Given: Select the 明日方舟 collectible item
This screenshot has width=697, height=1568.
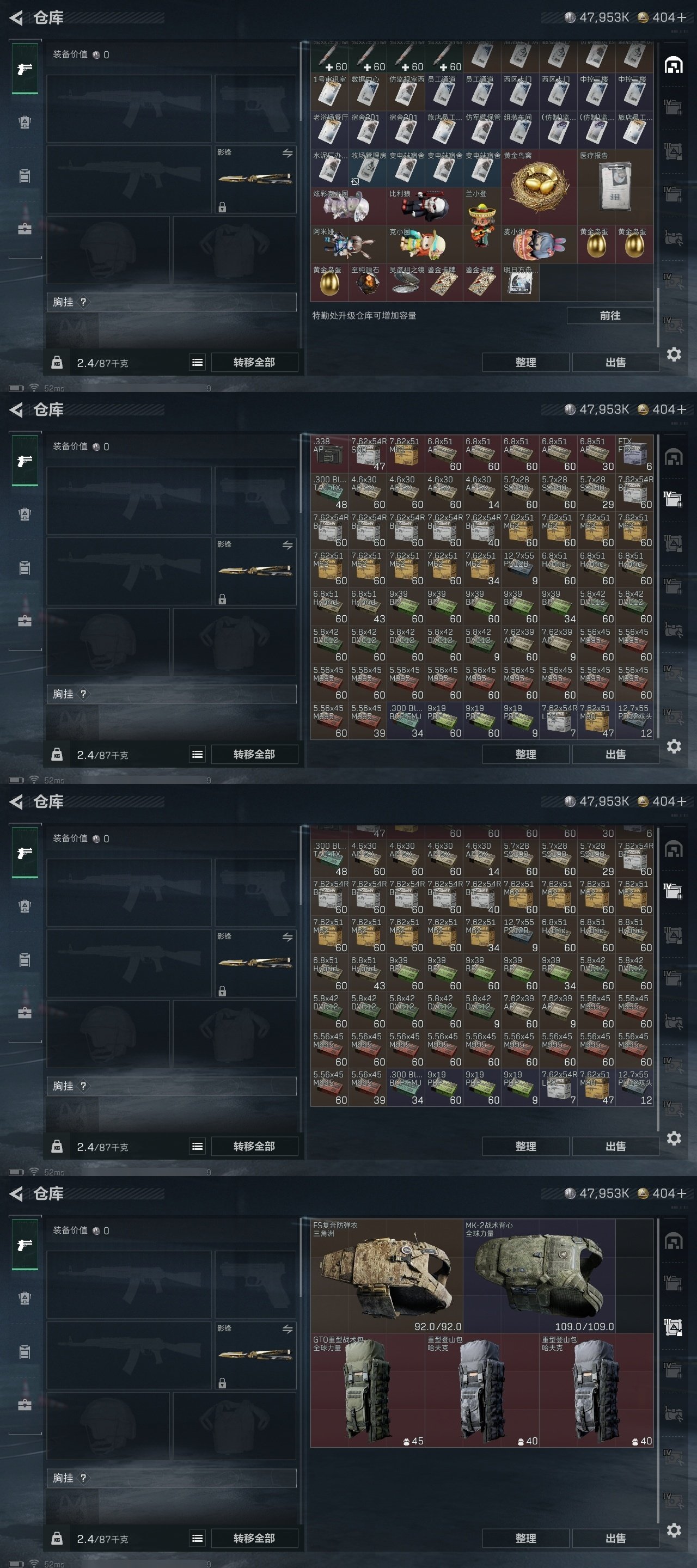Looking at the screenshot, I should tap(521, 283).
